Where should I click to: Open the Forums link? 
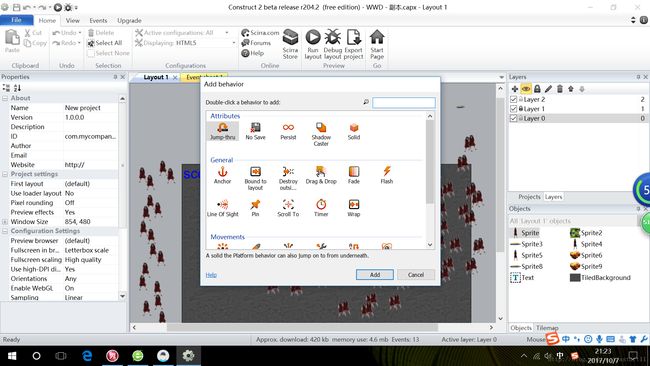(x=256, y=43)
